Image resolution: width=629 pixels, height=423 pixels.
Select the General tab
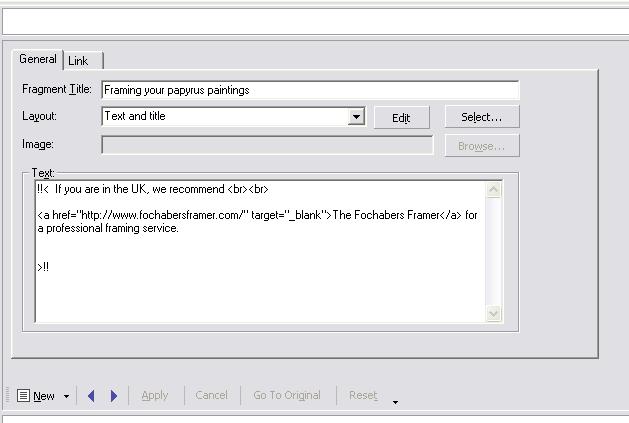pyautogui.click(x=38, y=59)
